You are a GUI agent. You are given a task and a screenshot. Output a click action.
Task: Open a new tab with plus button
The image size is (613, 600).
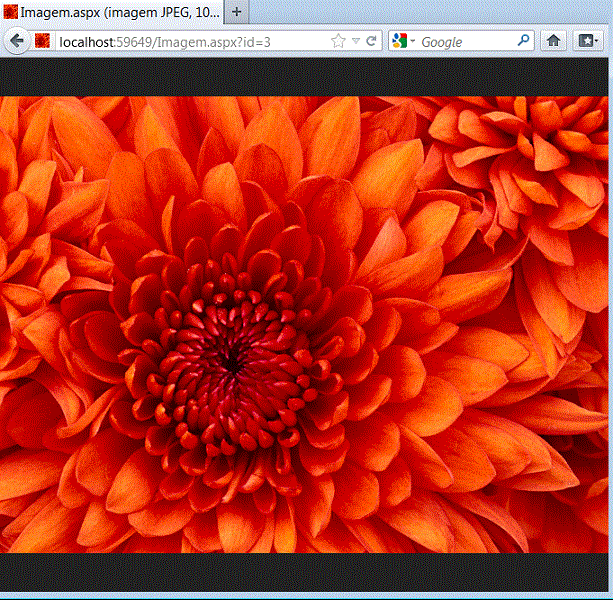(237, 12)
